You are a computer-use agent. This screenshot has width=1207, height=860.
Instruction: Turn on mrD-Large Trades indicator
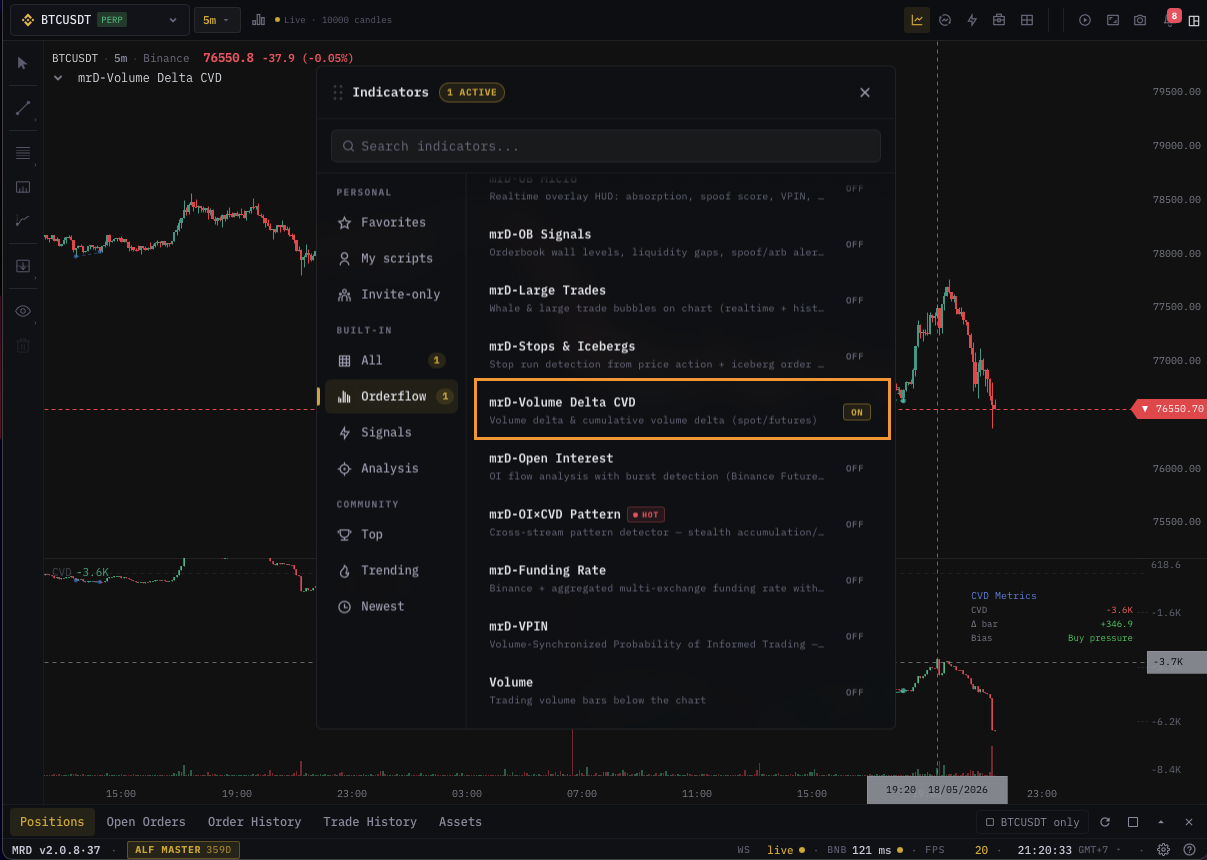pos(855,300)
